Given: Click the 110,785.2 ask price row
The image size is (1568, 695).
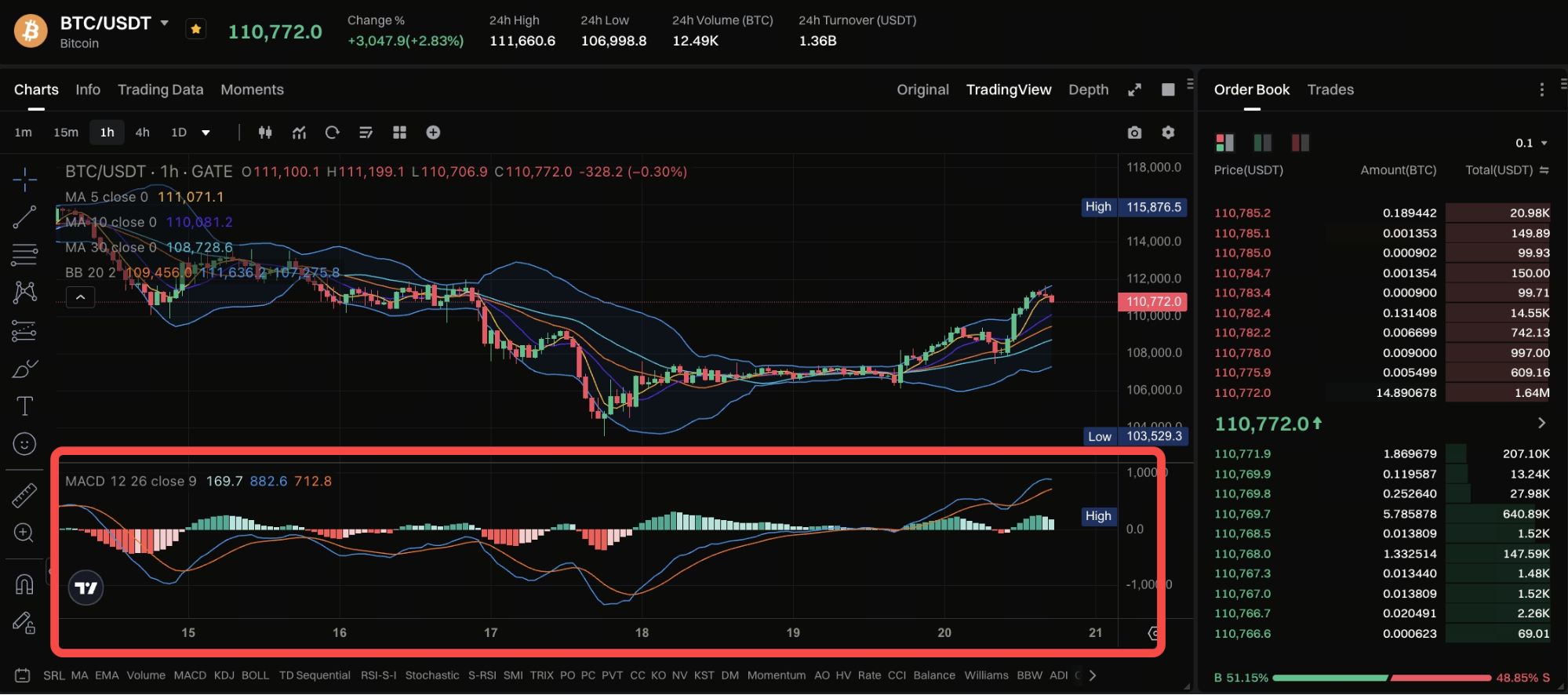Looking at the screenshot, I should point(1242,213).
